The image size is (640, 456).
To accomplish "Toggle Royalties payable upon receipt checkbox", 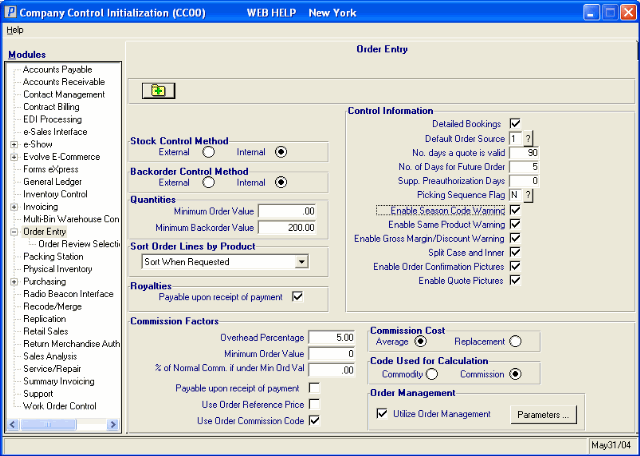I will (298, 297).
